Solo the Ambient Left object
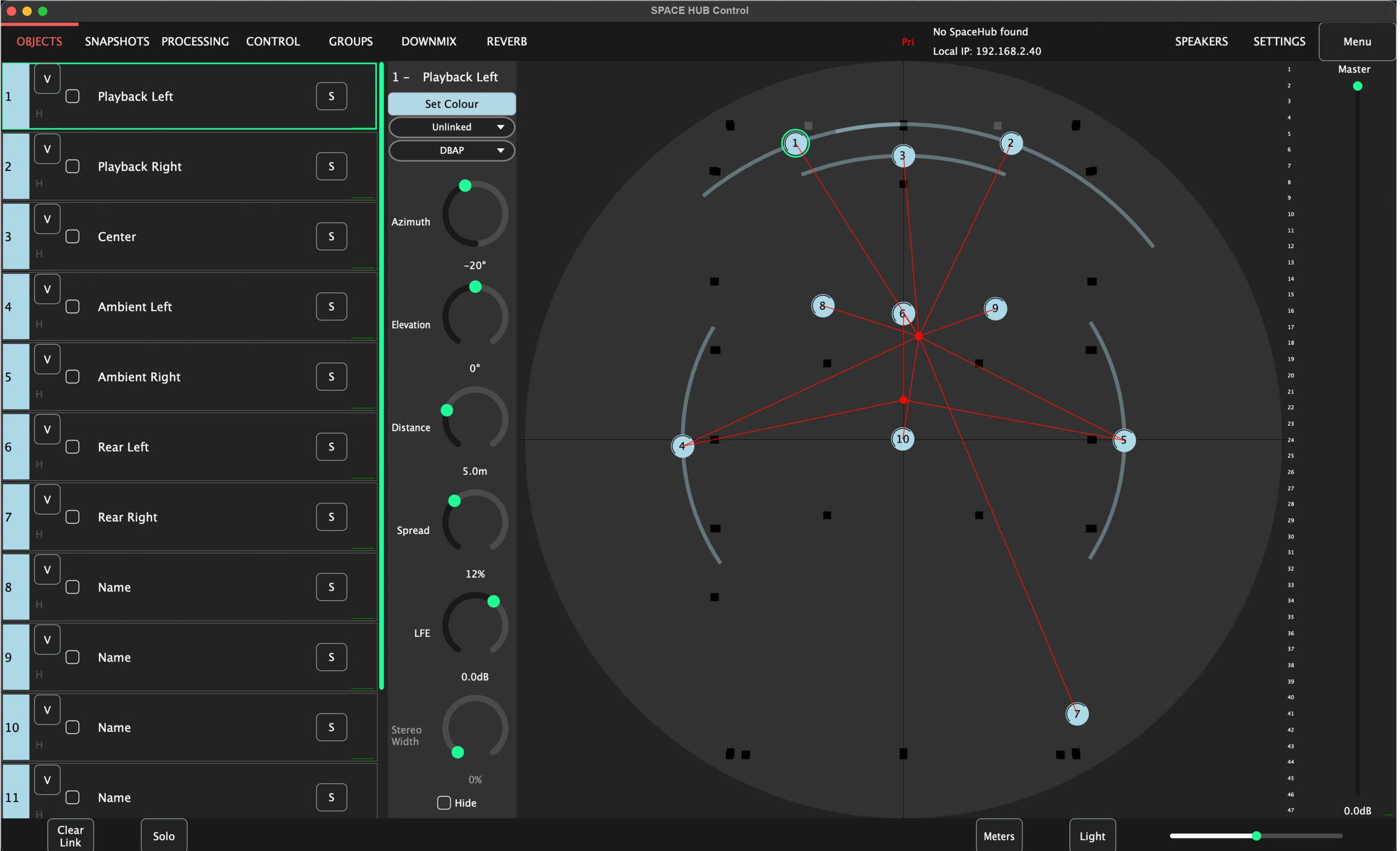The width and height of the screenshot is (1400, 851). click(x=332, y=307)
